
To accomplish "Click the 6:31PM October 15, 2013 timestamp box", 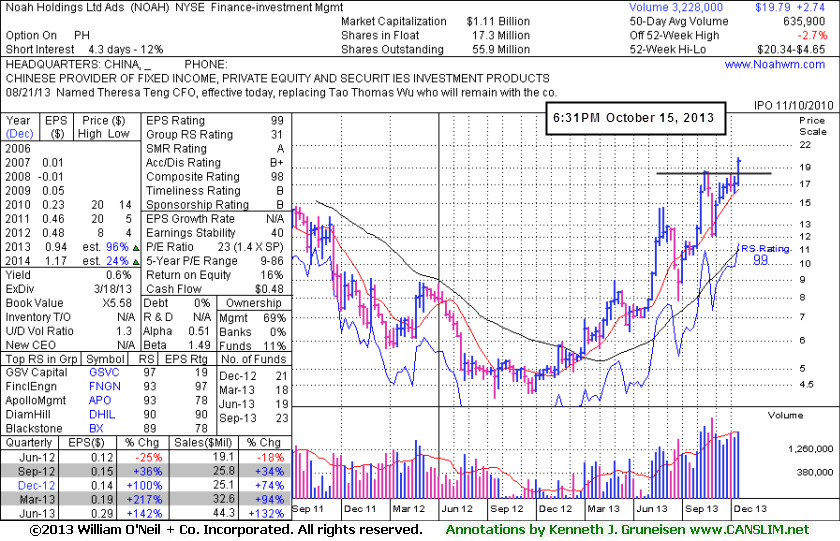I will [635, 118].
